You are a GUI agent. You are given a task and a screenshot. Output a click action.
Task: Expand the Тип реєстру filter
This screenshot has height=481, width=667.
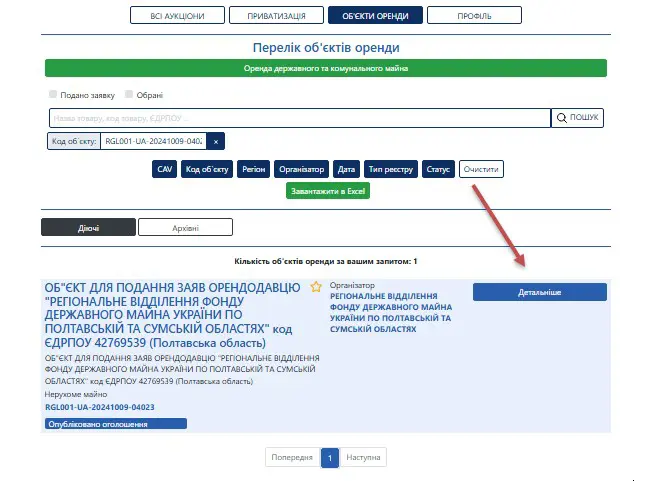click(389, 170)
